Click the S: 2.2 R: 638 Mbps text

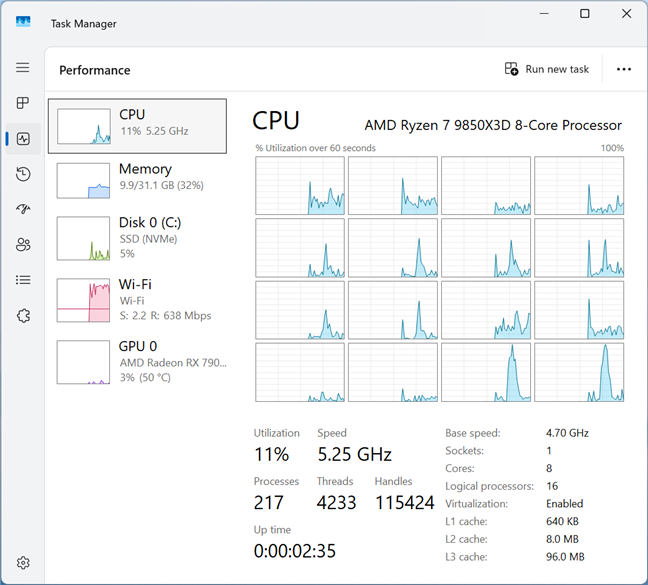pyautogui.click(x=165, y=316)
